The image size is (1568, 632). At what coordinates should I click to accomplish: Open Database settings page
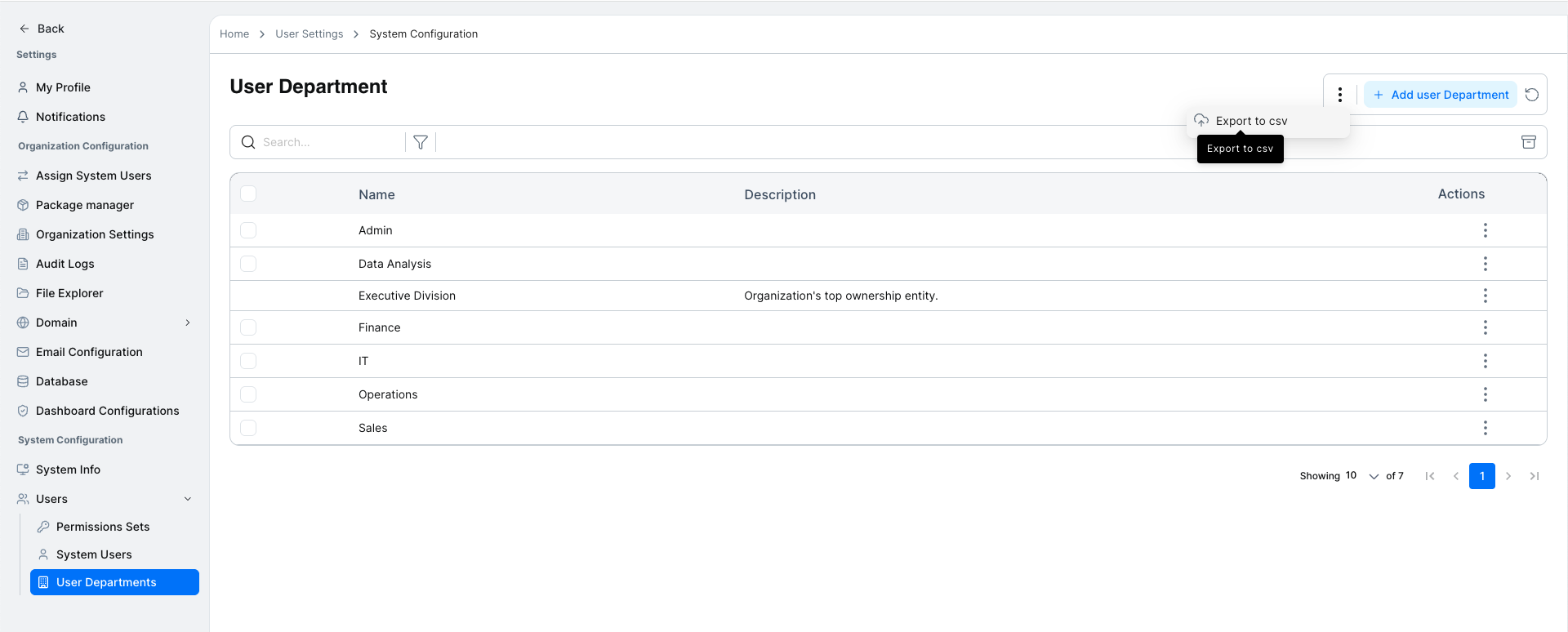tap(61, 381)
